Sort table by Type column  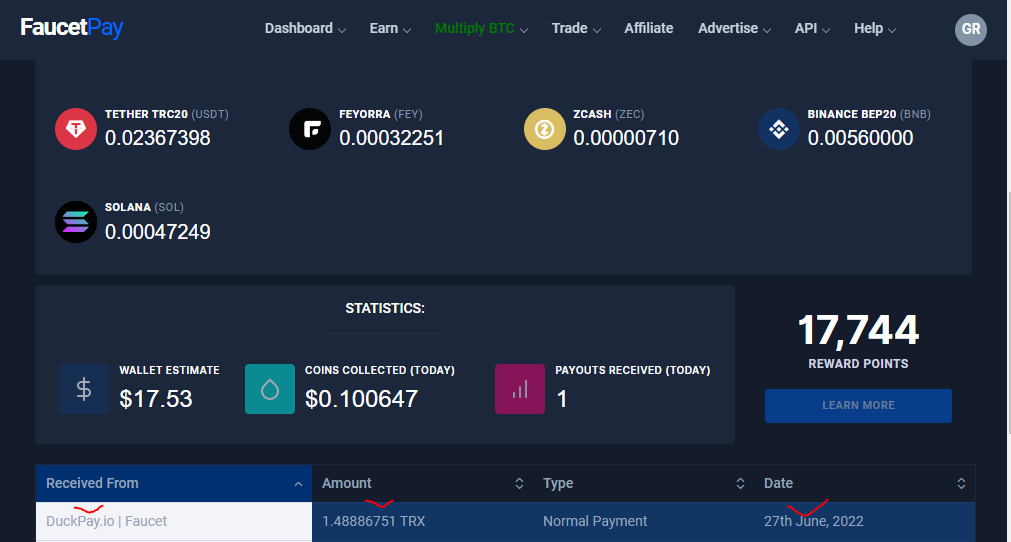(x=643, y=483)
